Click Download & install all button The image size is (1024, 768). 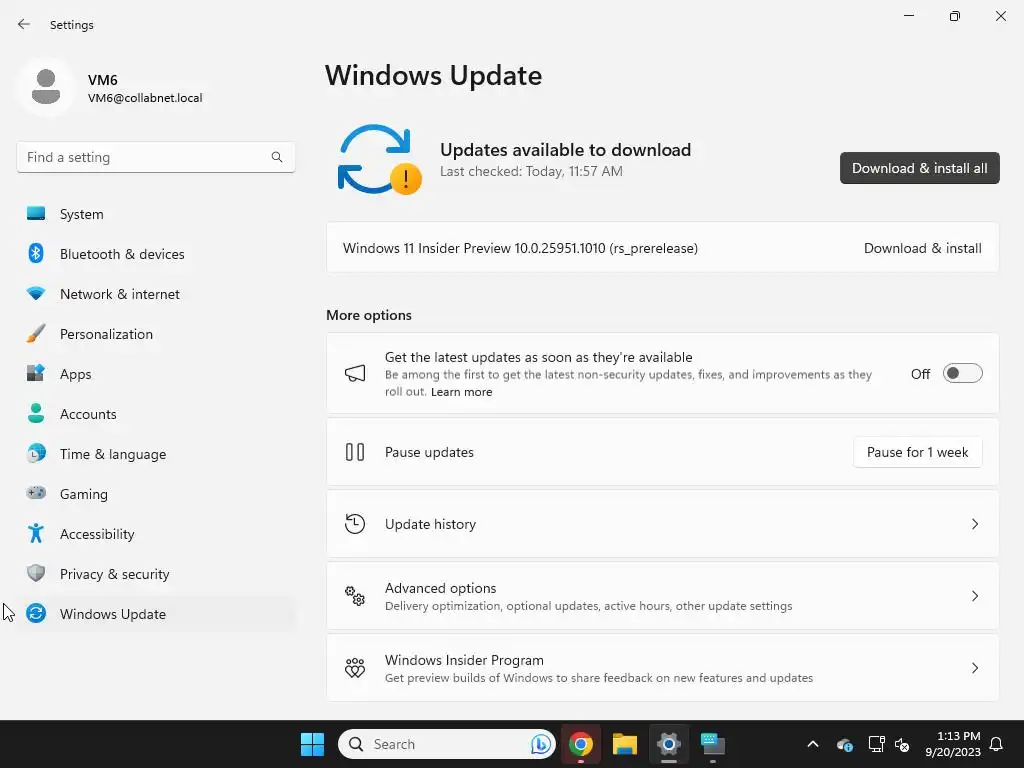tap(920, 168)
